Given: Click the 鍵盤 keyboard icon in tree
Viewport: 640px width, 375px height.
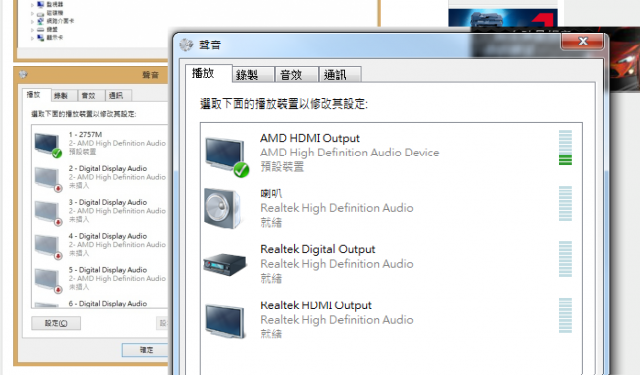Looking at the screenshot, I should click(x=40, y=29).
